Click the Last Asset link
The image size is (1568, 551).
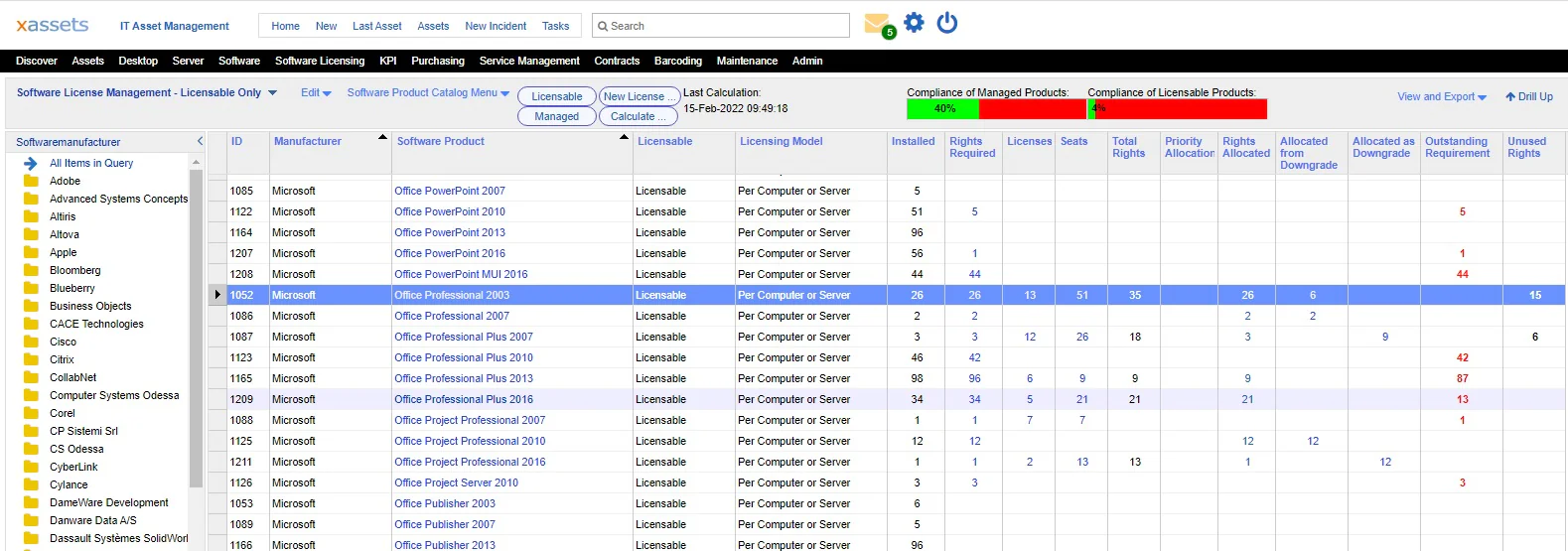(377, 26)
